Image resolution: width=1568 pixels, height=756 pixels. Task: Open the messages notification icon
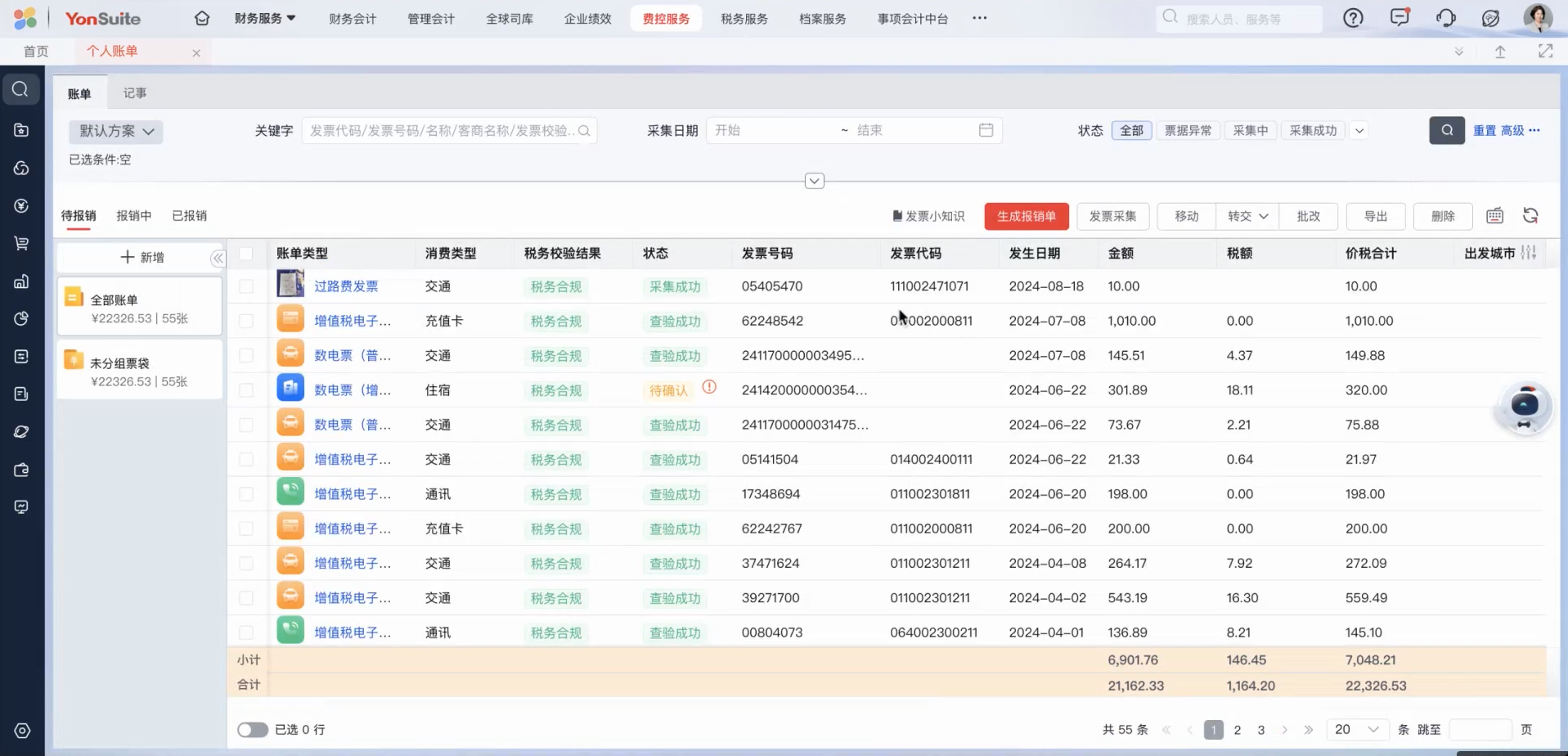coord(1400,17)
